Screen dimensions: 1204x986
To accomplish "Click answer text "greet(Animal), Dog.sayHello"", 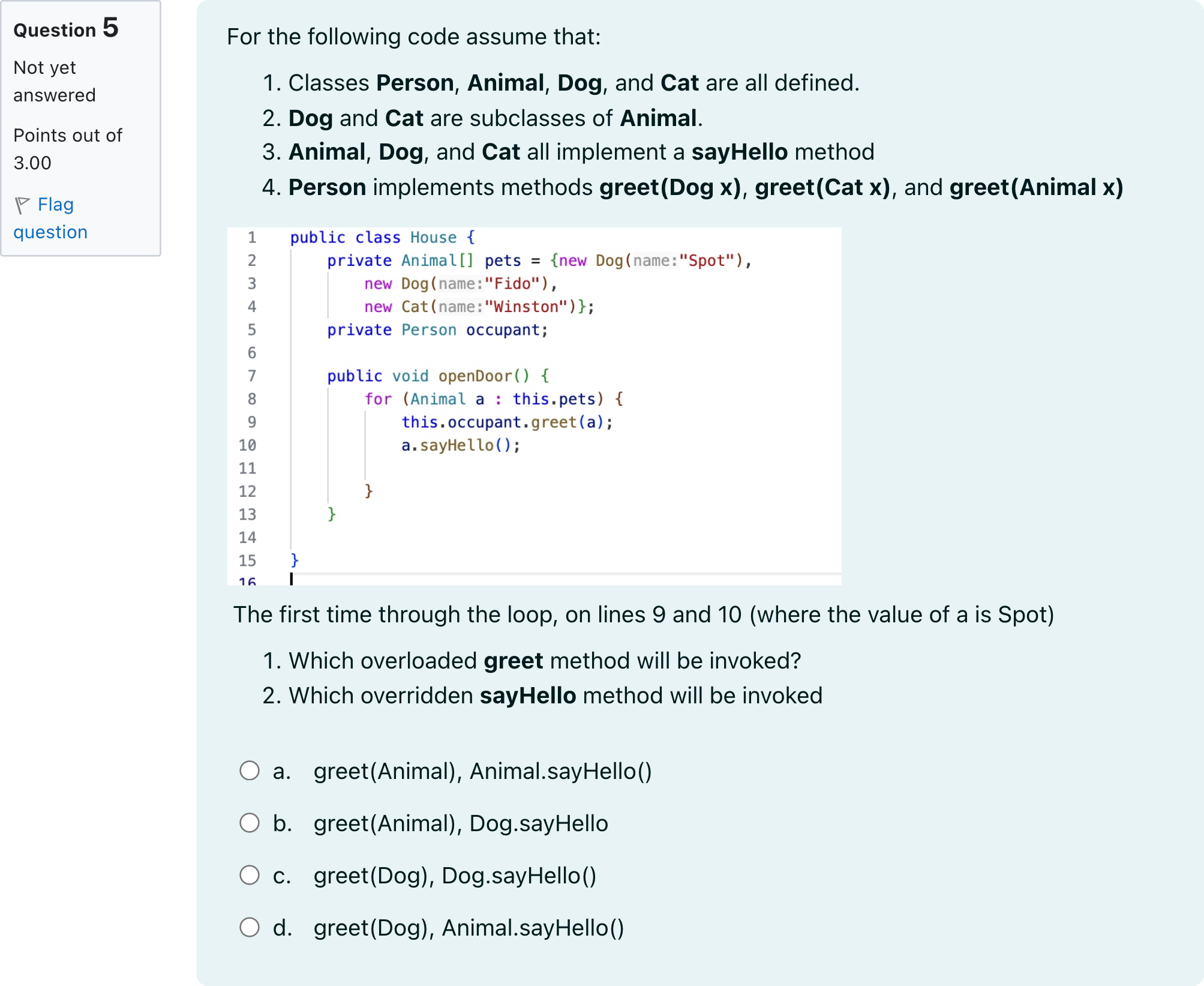I will pos(461,823).
